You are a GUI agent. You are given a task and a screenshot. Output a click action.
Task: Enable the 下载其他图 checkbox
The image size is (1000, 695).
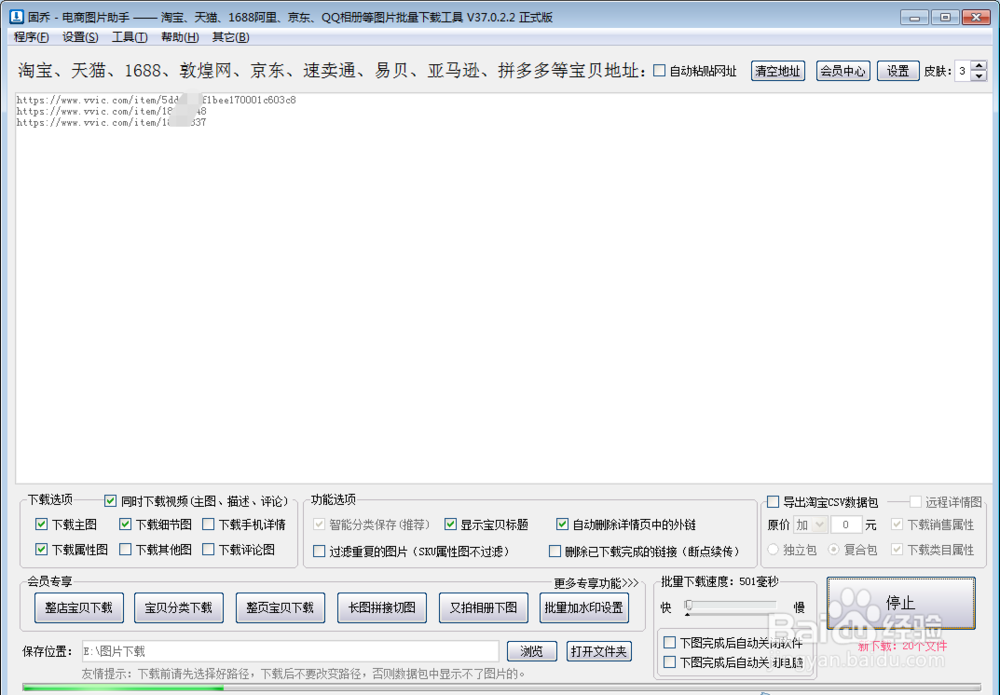(125, 549)
